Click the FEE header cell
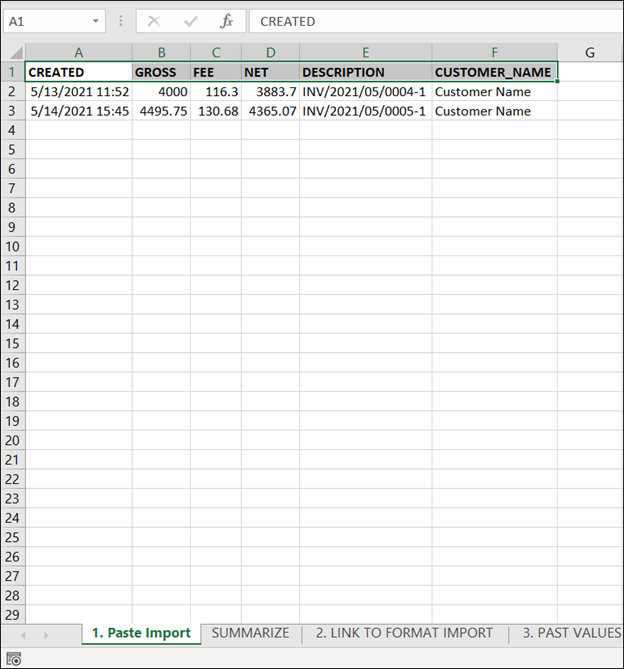Screen dimensions: 624x669 216,72
